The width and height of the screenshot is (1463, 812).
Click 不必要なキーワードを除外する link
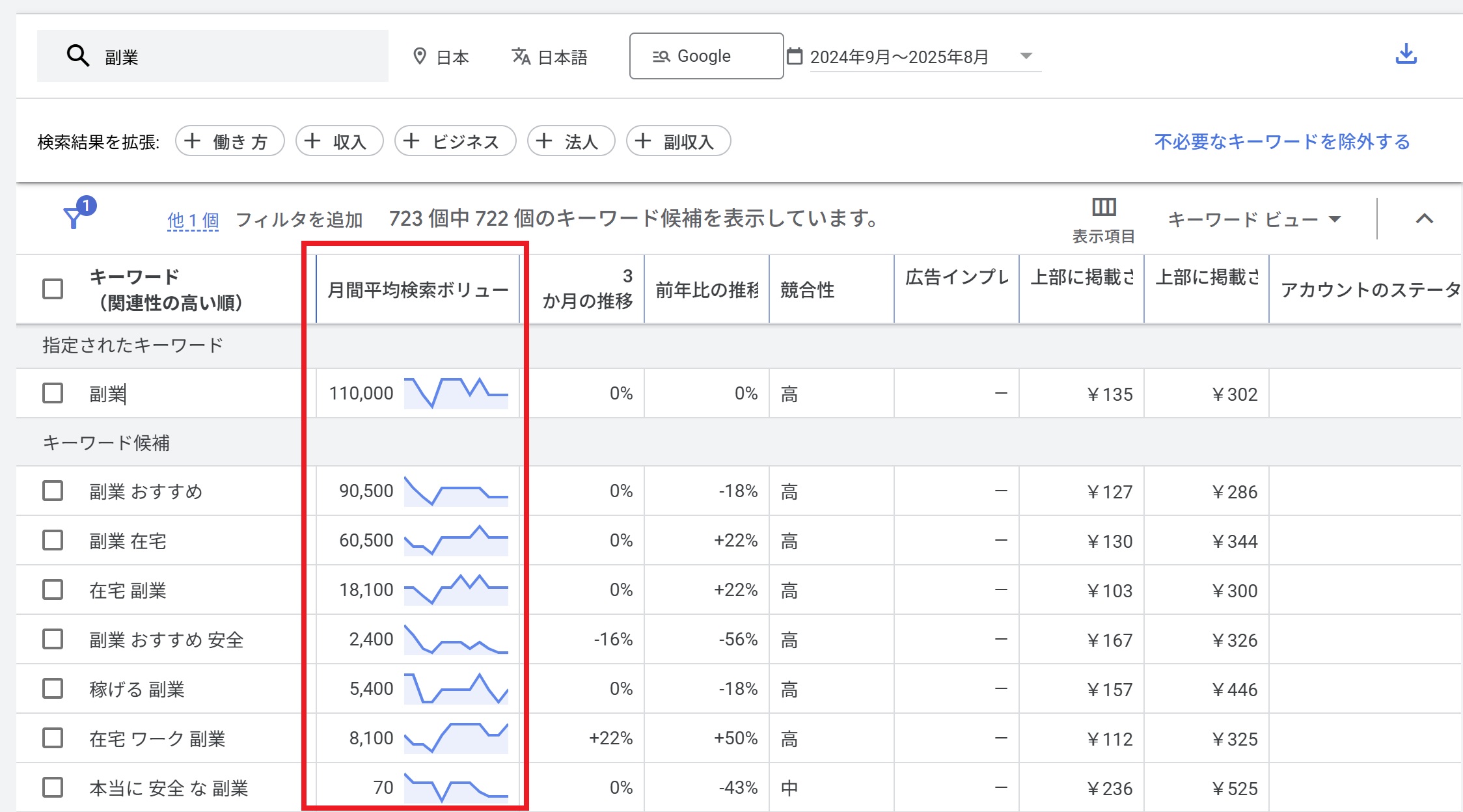click(1281, 141)
